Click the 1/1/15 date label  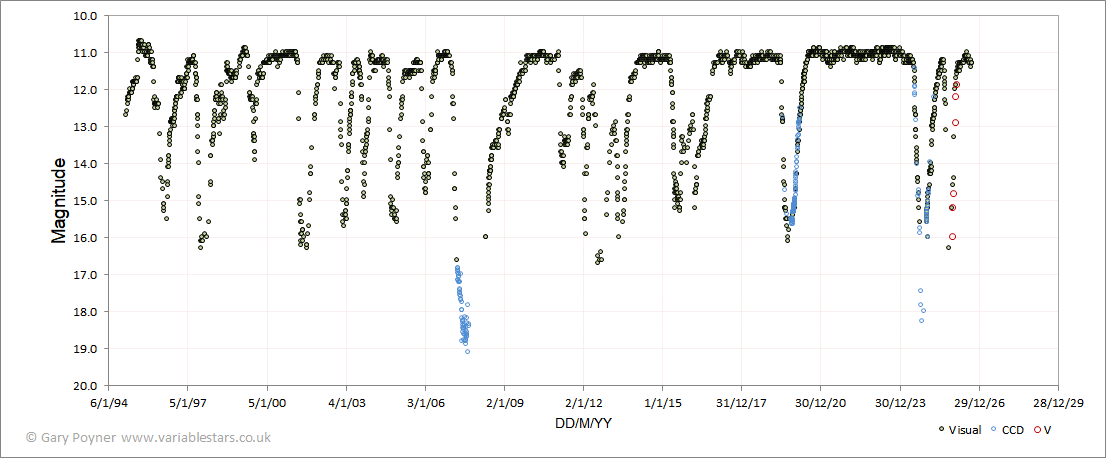tap(662, 404)
